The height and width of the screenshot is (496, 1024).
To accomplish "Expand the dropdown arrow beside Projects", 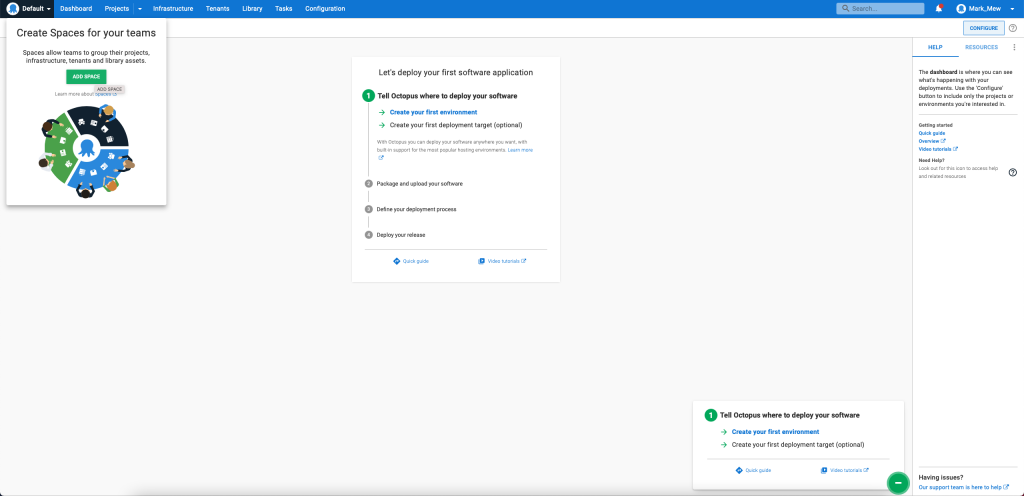I will pyautogui.click(x=140, y=8).
